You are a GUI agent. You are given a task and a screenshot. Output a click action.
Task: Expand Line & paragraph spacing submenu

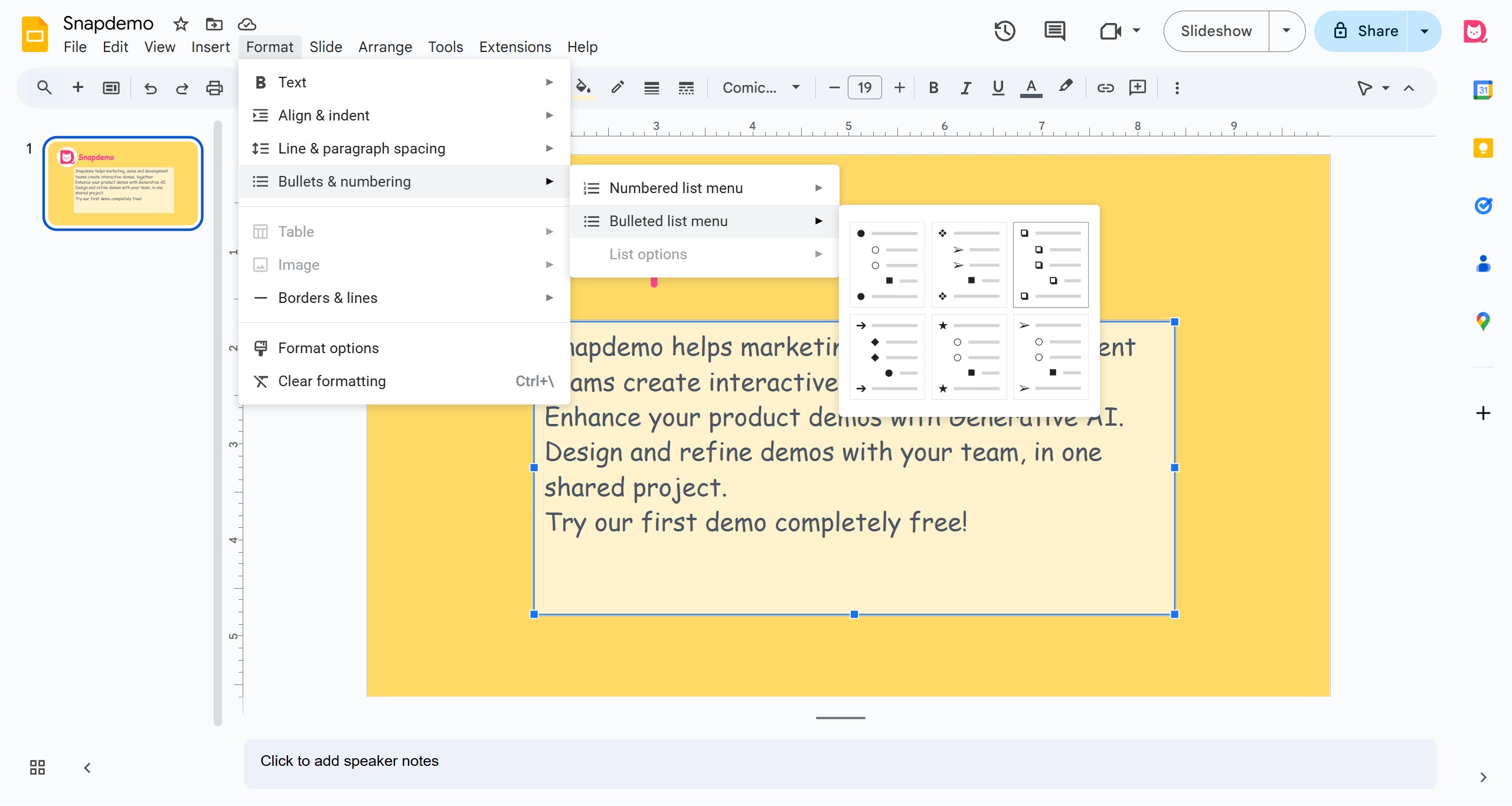[404, 148]
